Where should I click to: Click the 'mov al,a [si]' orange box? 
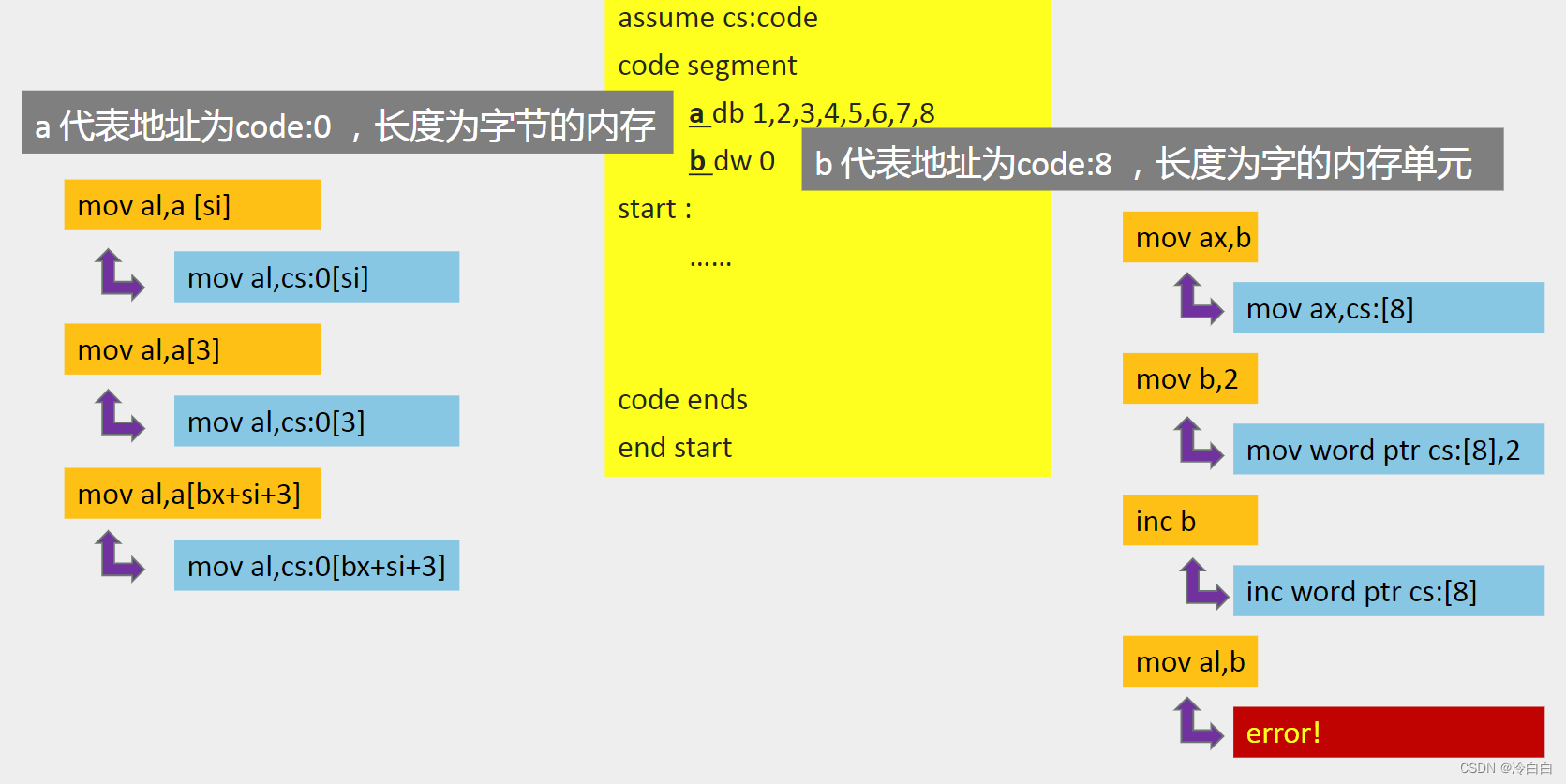click(x=192, y=205)
